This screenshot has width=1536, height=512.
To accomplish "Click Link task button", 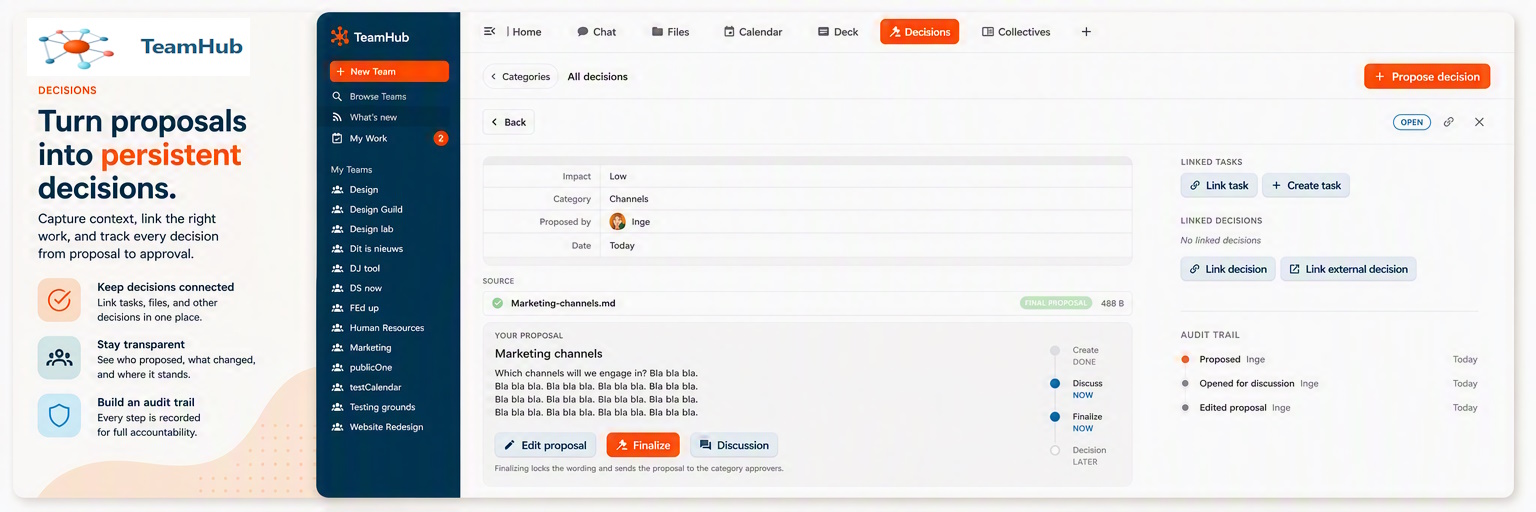I will 1219,185.
